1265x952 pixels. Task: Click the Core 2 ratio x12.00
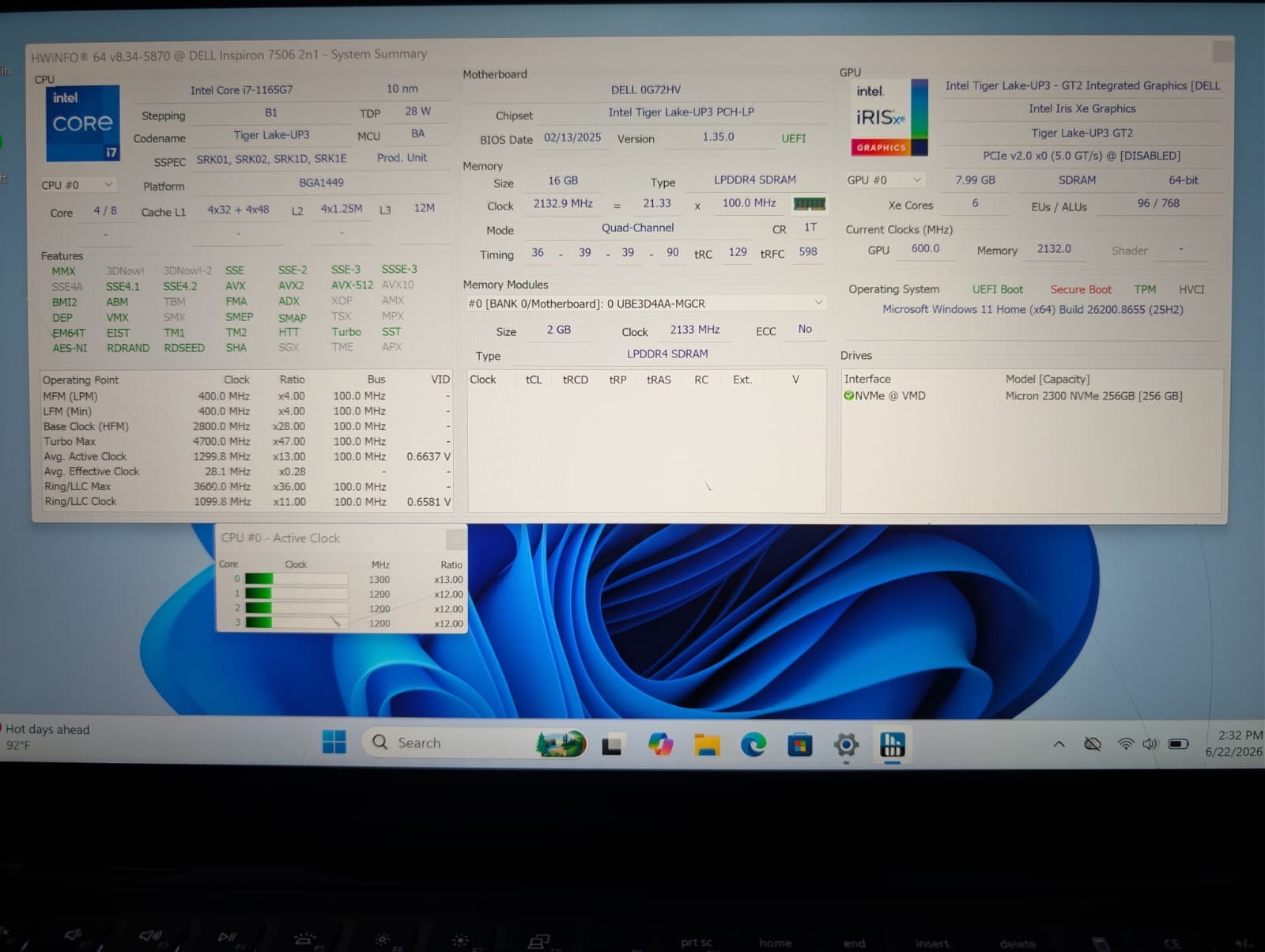pos(448,609)
